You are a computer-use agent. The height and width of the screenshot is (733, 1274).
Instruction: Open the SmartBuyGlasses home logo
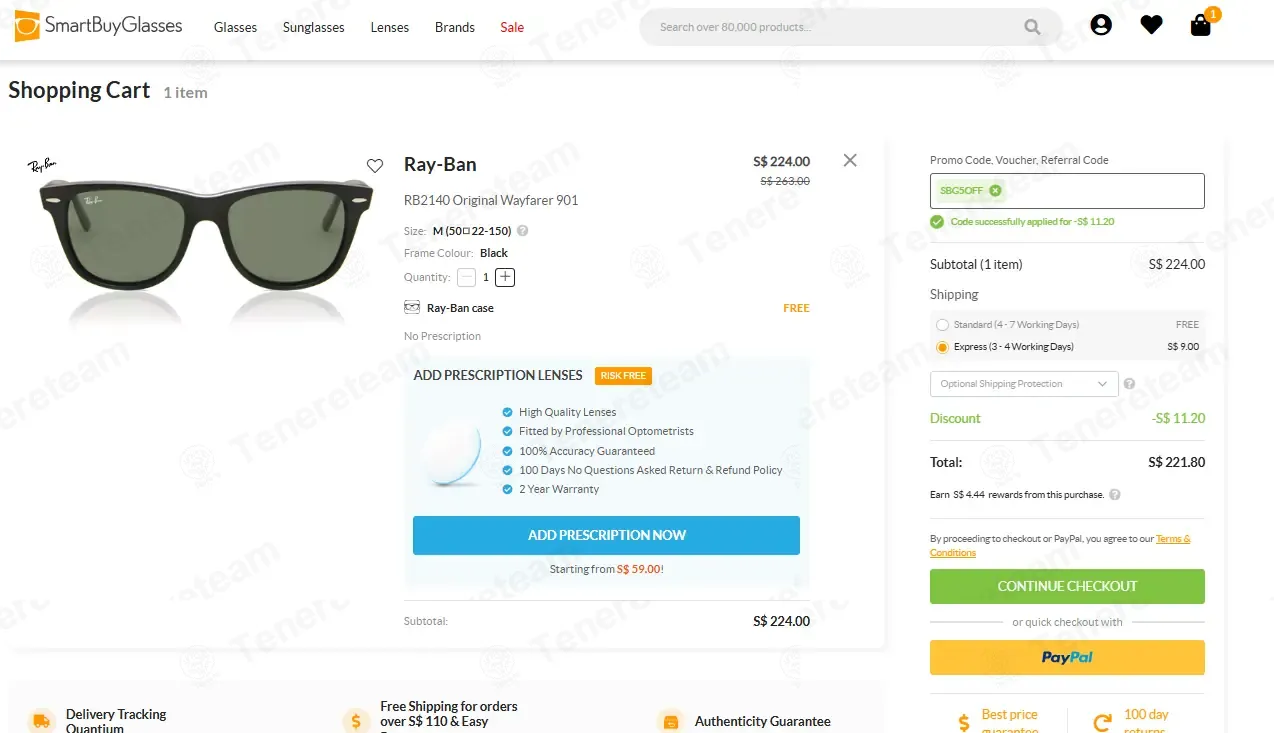(x=98, y=26)
